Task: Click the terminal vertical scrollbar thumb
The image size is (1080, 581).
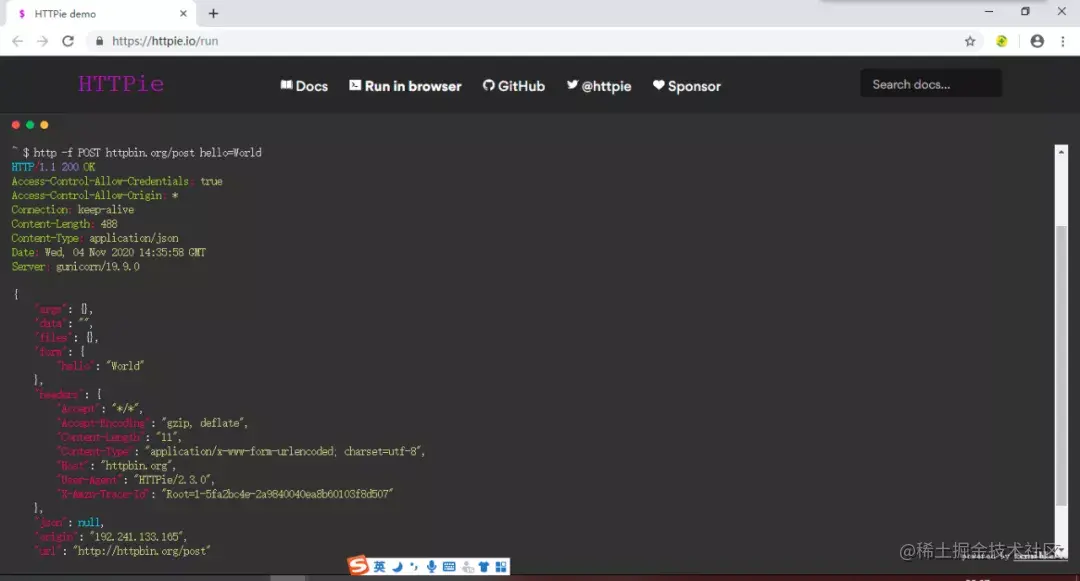Action: (x=1061, y=365)
